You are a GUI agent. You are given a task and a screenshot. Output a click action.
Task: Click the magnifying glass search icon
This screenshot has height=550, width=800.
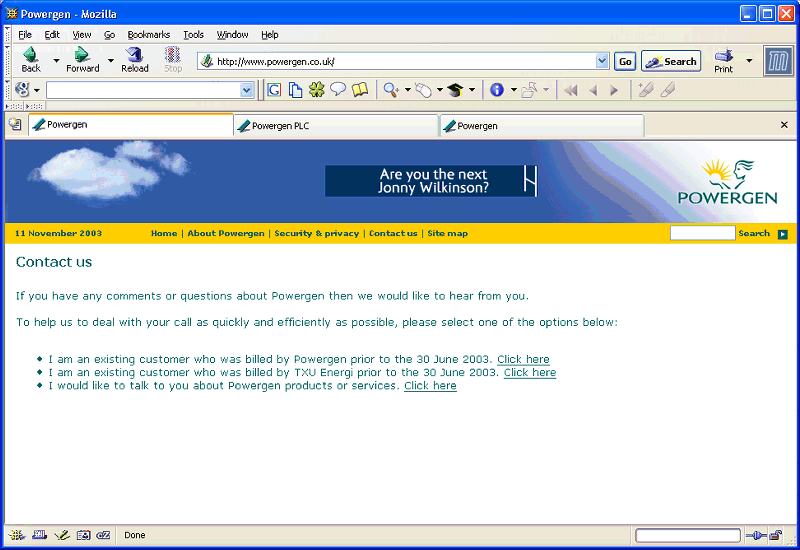[x=391, y=90]
